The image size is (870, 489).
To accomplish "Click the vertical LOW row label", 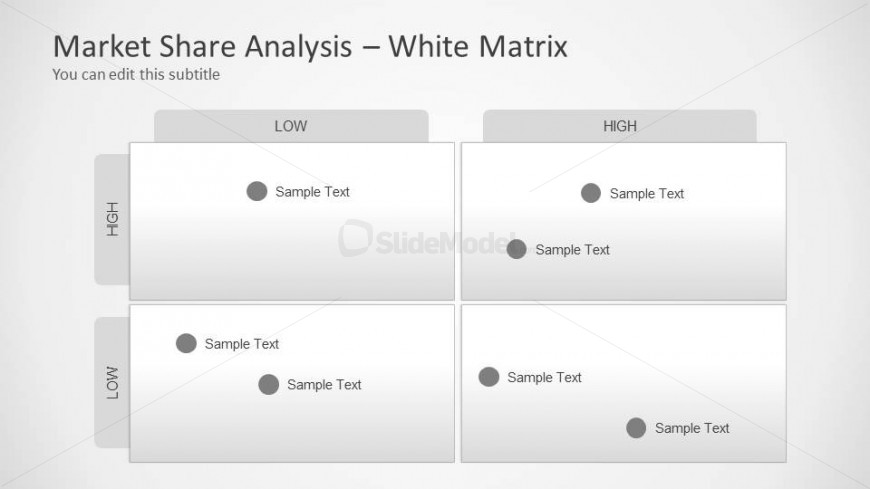I will point(112,382).
